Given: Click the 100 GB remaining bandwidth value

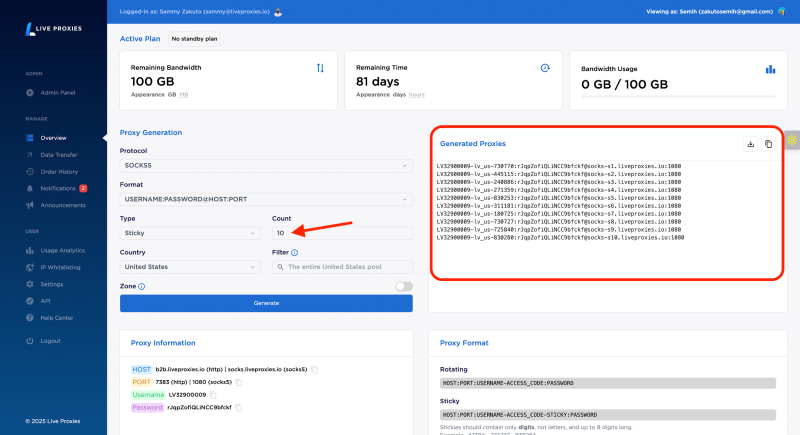Looking at the screenshot, I should point(153,82).
